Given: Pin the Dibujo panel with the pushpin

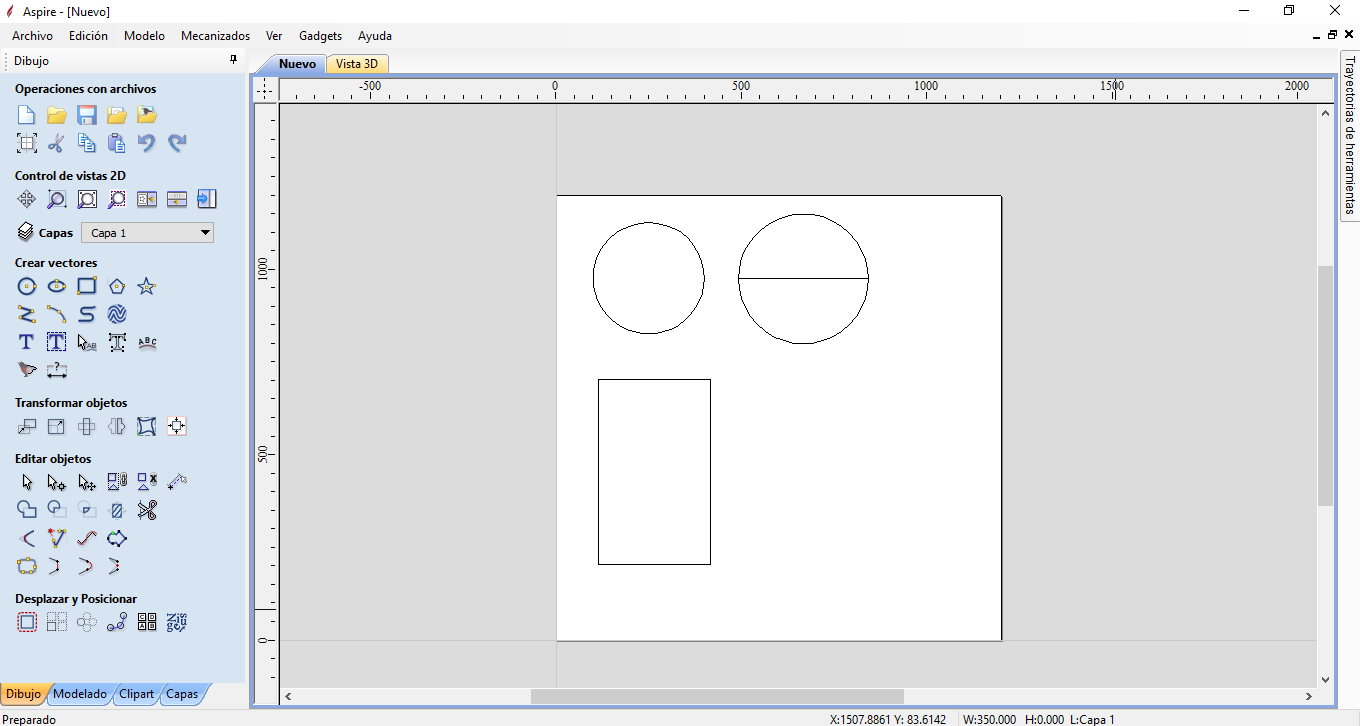Looking at the screenshot, I should pyautogui.click(x=234, y=60).
